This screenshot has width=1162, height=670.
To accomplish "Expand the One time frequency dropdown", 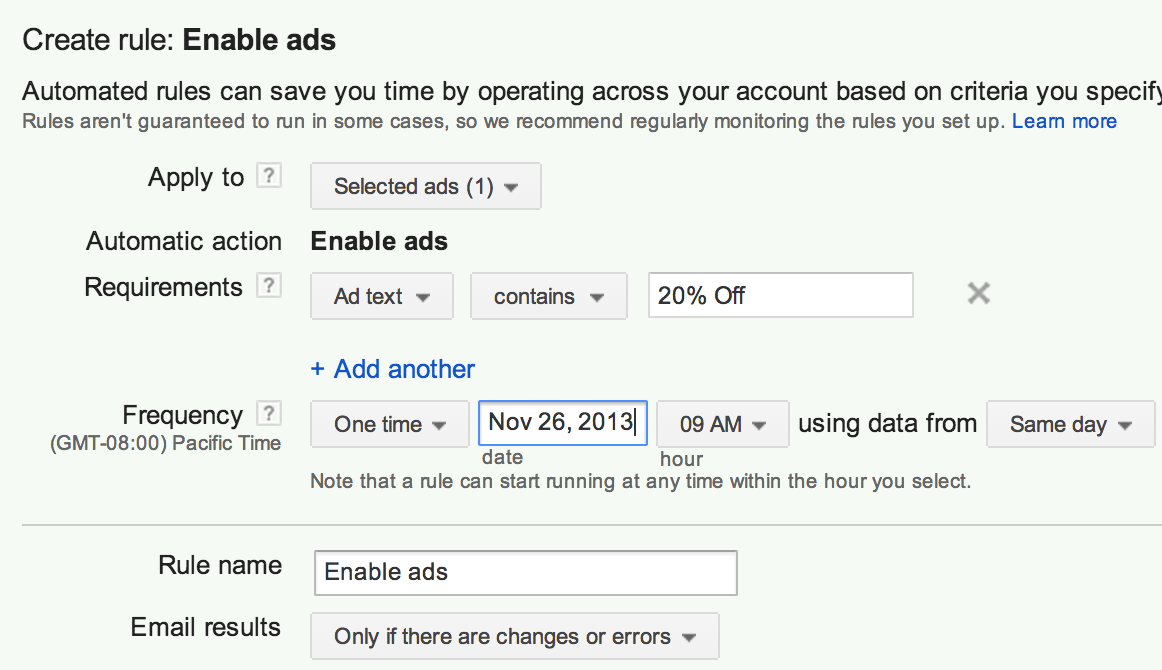I will pos(390,424).
